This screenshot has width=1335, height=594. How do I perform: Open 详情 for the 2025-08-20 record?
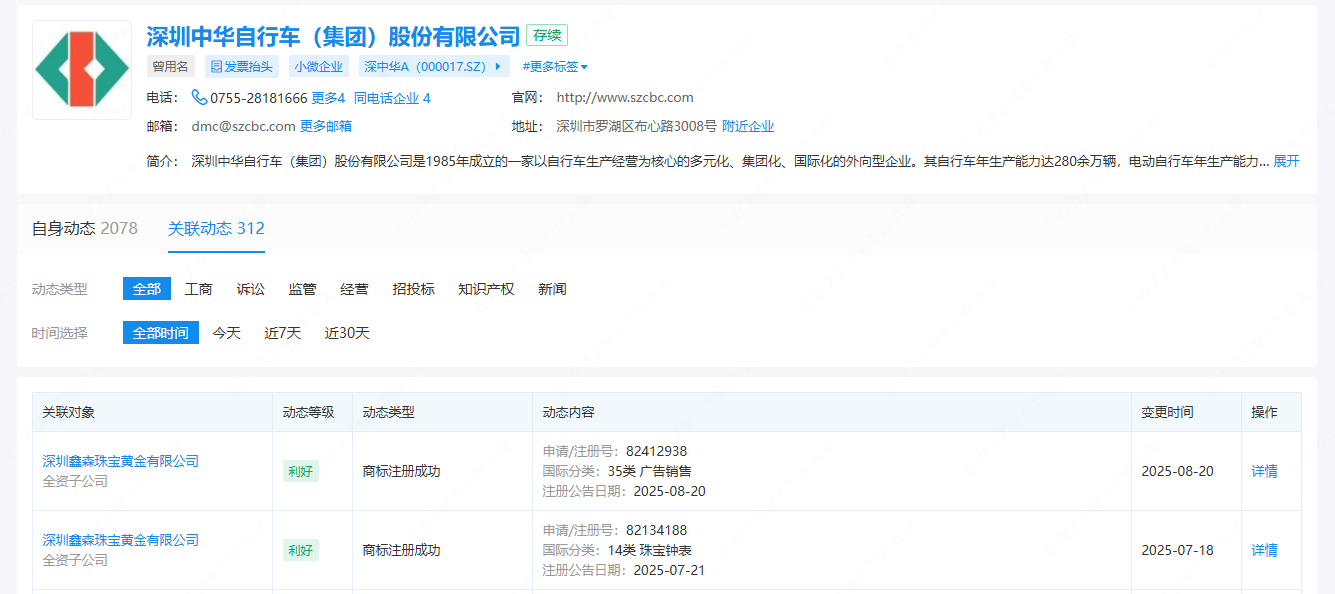coord(1265,471)
